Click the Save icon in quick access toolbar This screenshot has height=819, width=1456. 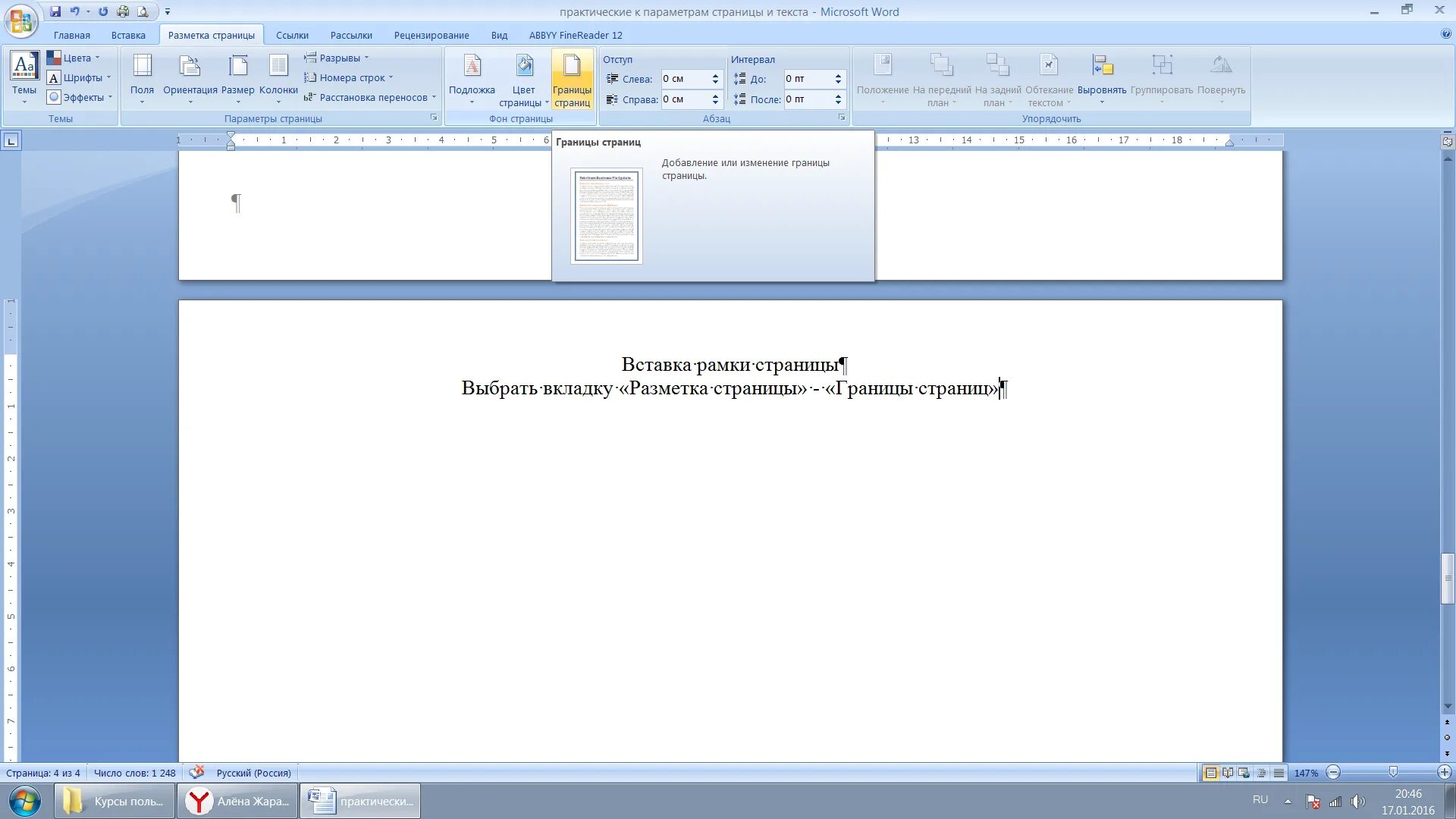click(55, 11)
